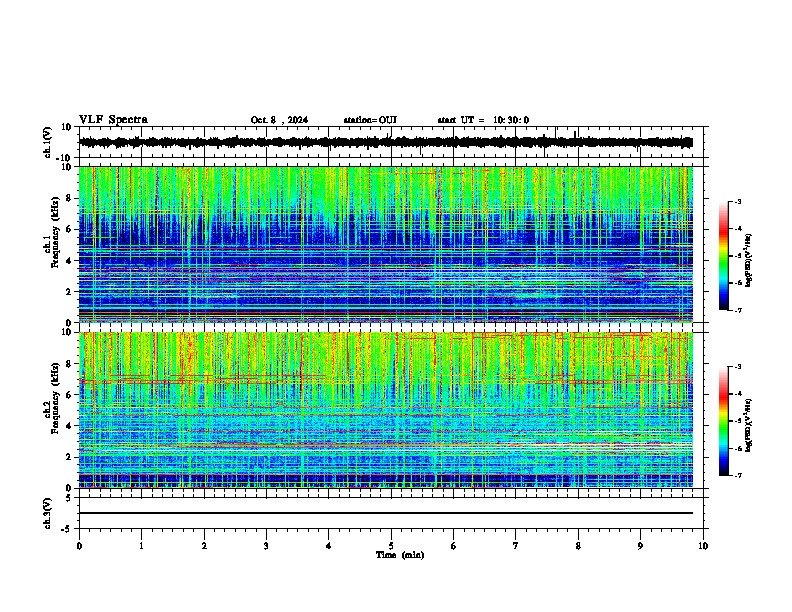Screen dimensions: 792x612
Task: Click the flat ch.3 voltage line
Action: (386, 513)
